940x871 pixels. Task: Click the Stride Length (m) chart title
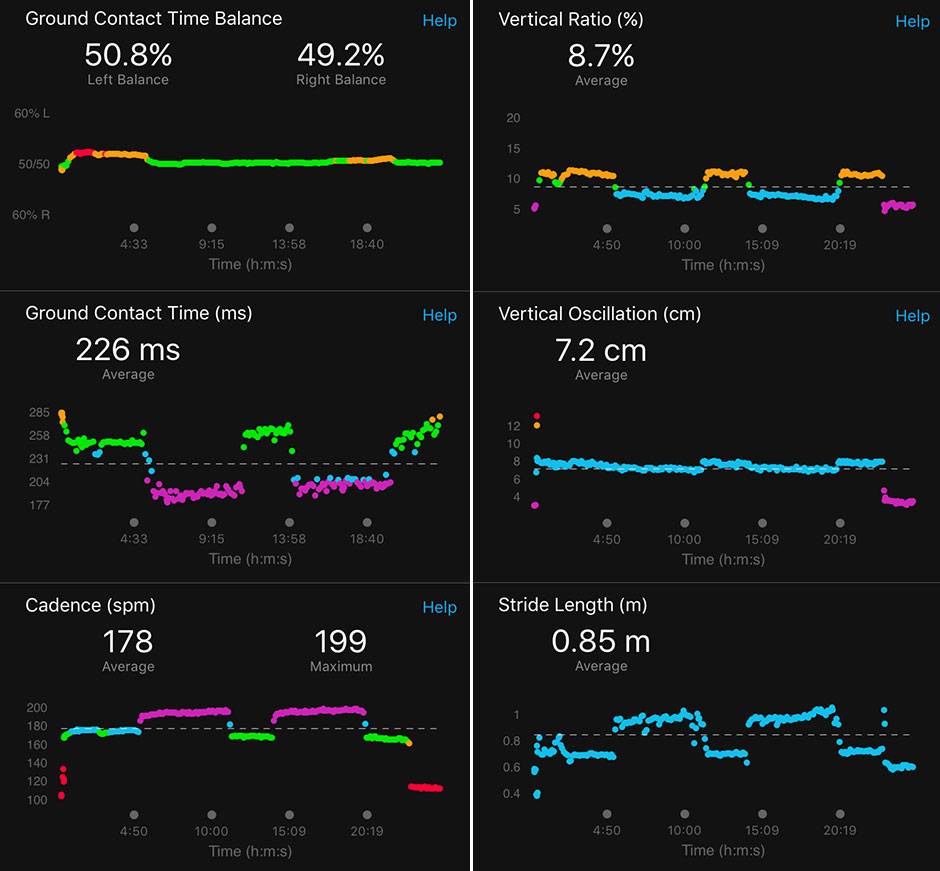point(572,605)
